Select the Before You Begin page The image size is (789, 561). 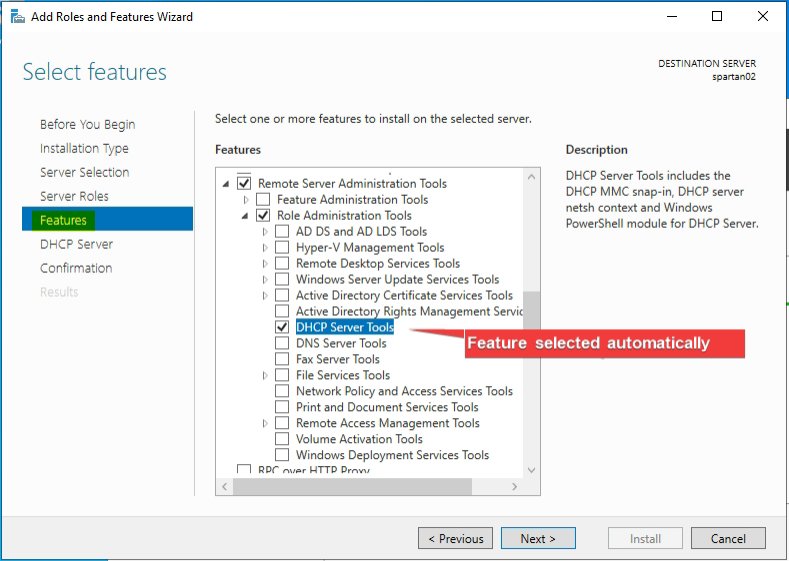tap(87, 124)
